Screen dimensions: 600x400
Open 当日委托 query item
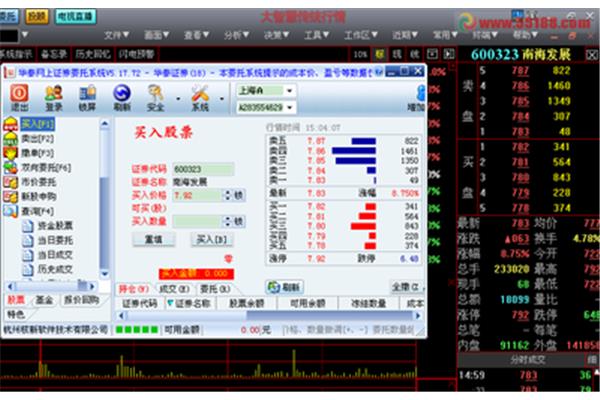(55, 240)
